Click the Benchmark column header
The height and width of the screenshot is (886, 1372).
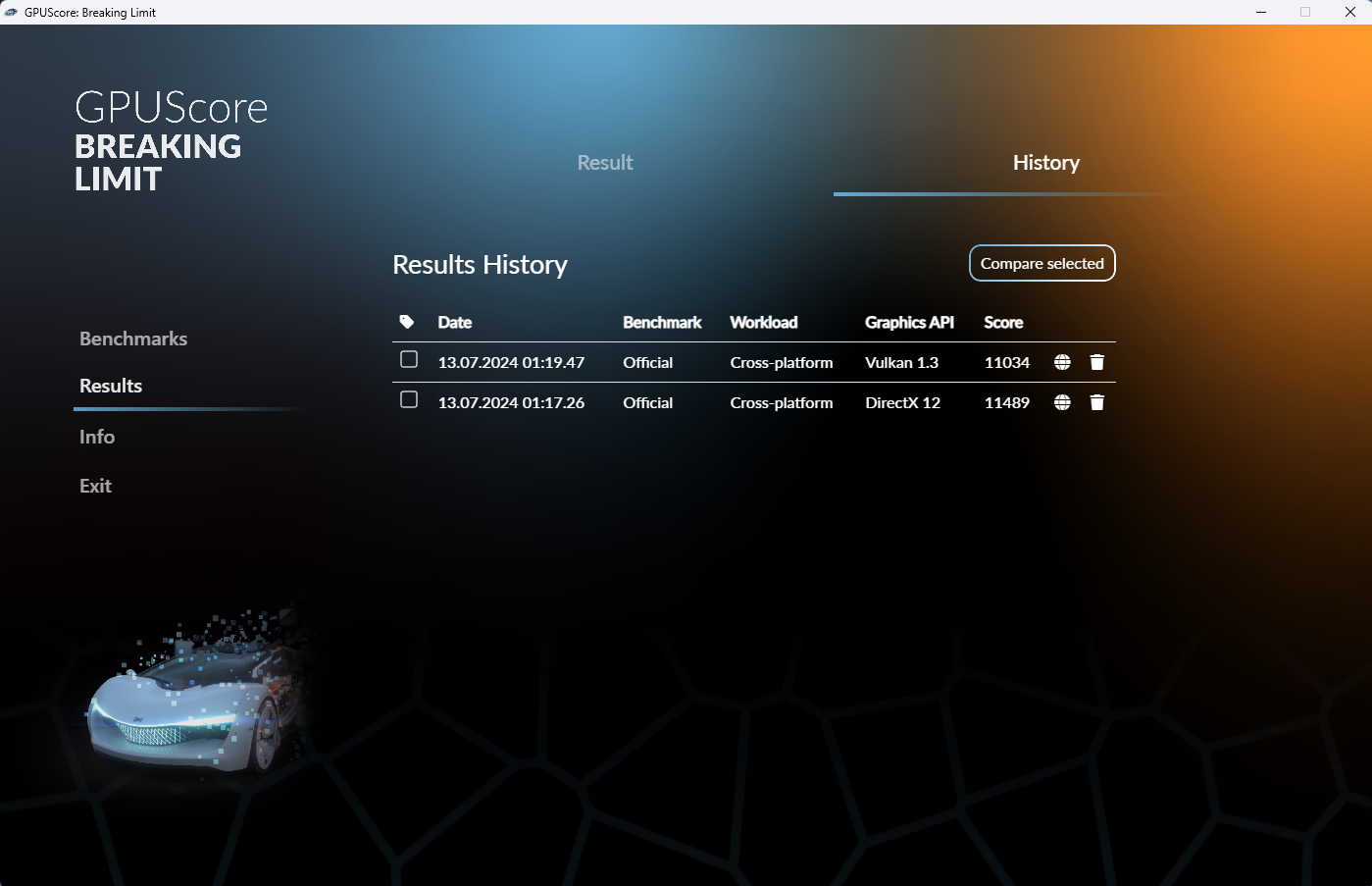click(x=662, y=322)
